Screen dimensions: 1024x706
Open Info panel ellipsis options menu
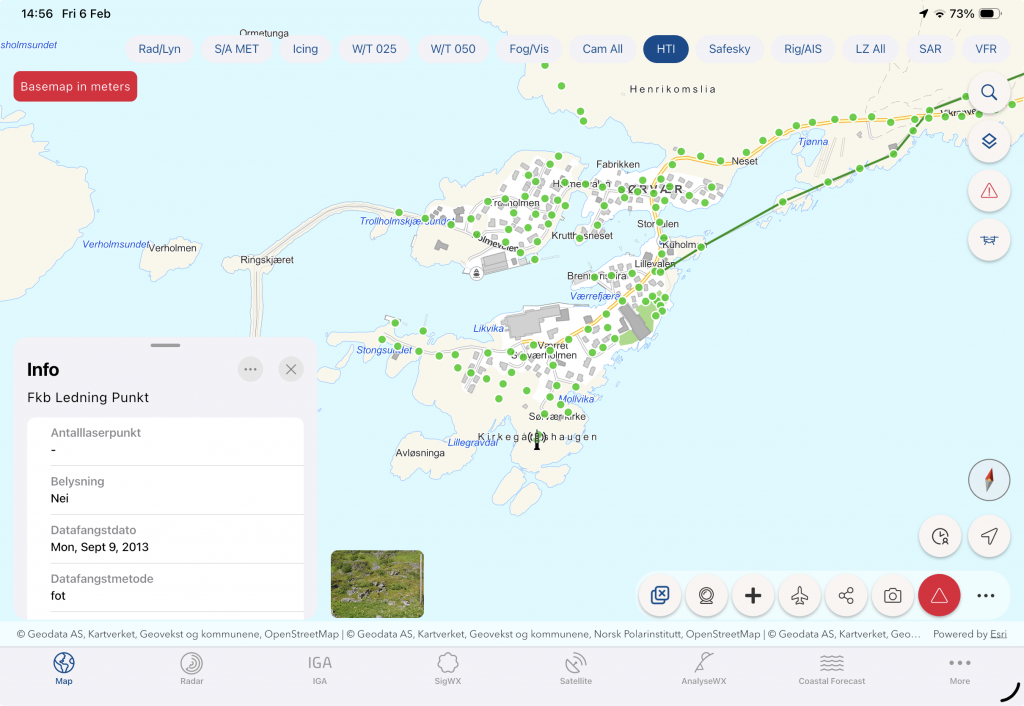click(x=251, y=369)
